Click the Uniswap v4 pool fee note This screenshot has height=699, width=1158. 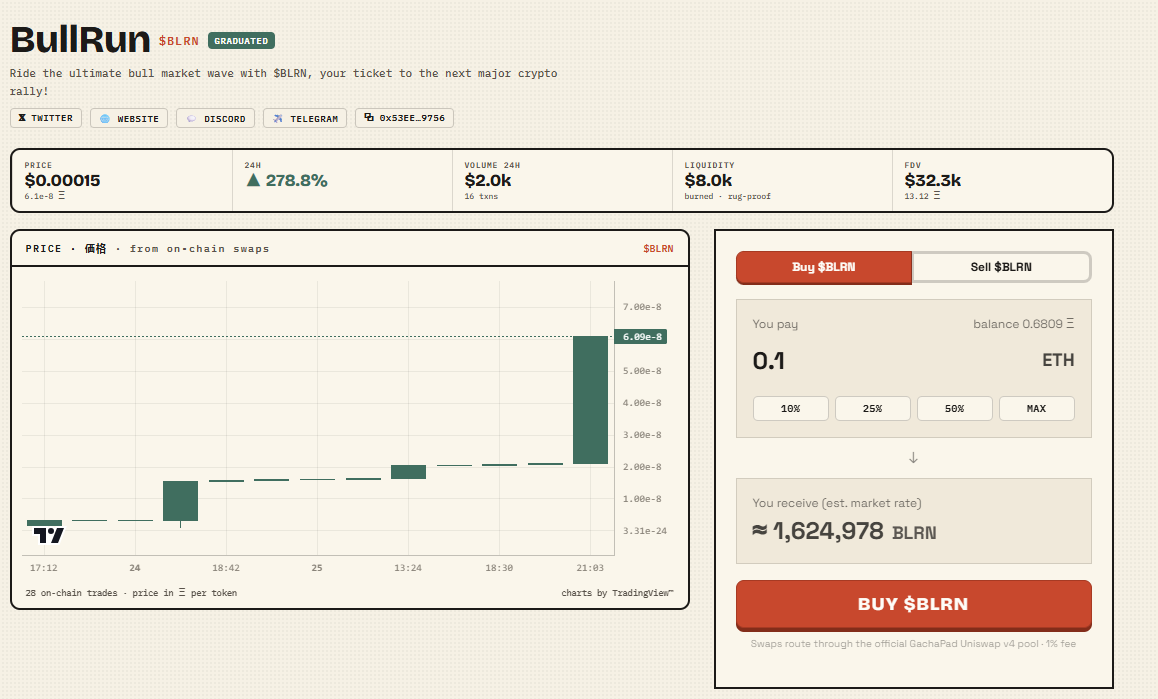(x=914, y=644)
